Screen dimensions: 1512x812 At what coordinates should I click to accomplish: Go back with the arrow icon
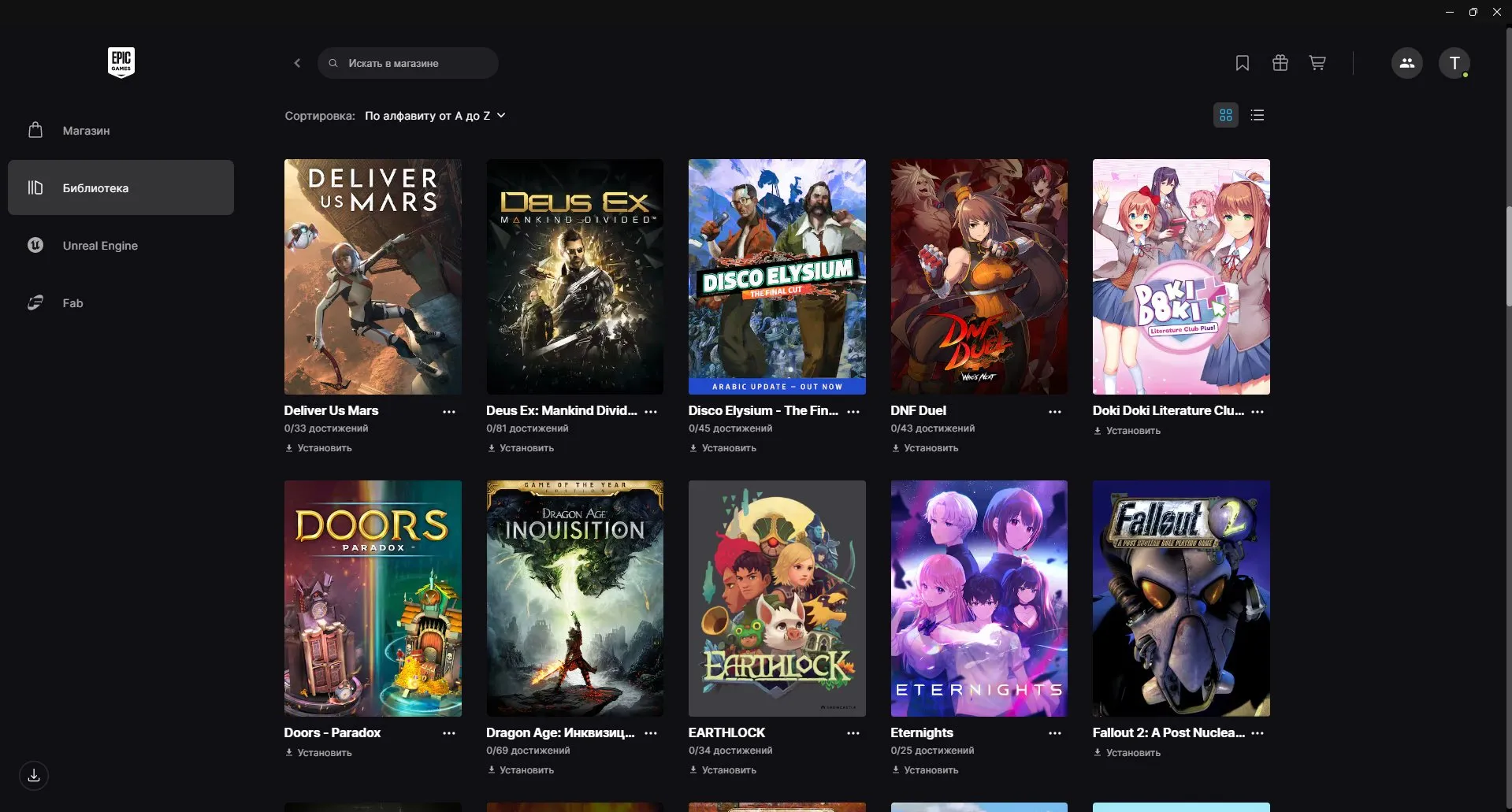pyautogui.click(x=297, y=63)
